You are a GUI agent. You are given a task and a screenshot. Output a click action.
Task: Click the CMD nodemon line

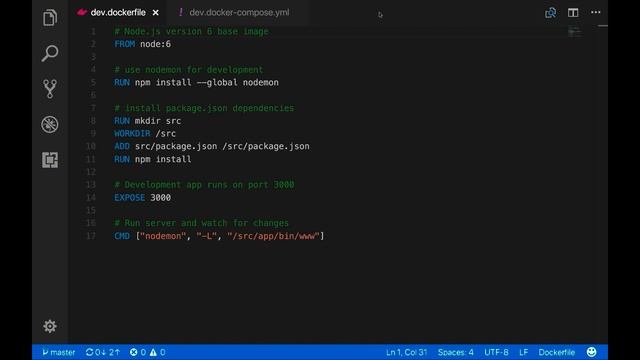(x=219, y=236)
